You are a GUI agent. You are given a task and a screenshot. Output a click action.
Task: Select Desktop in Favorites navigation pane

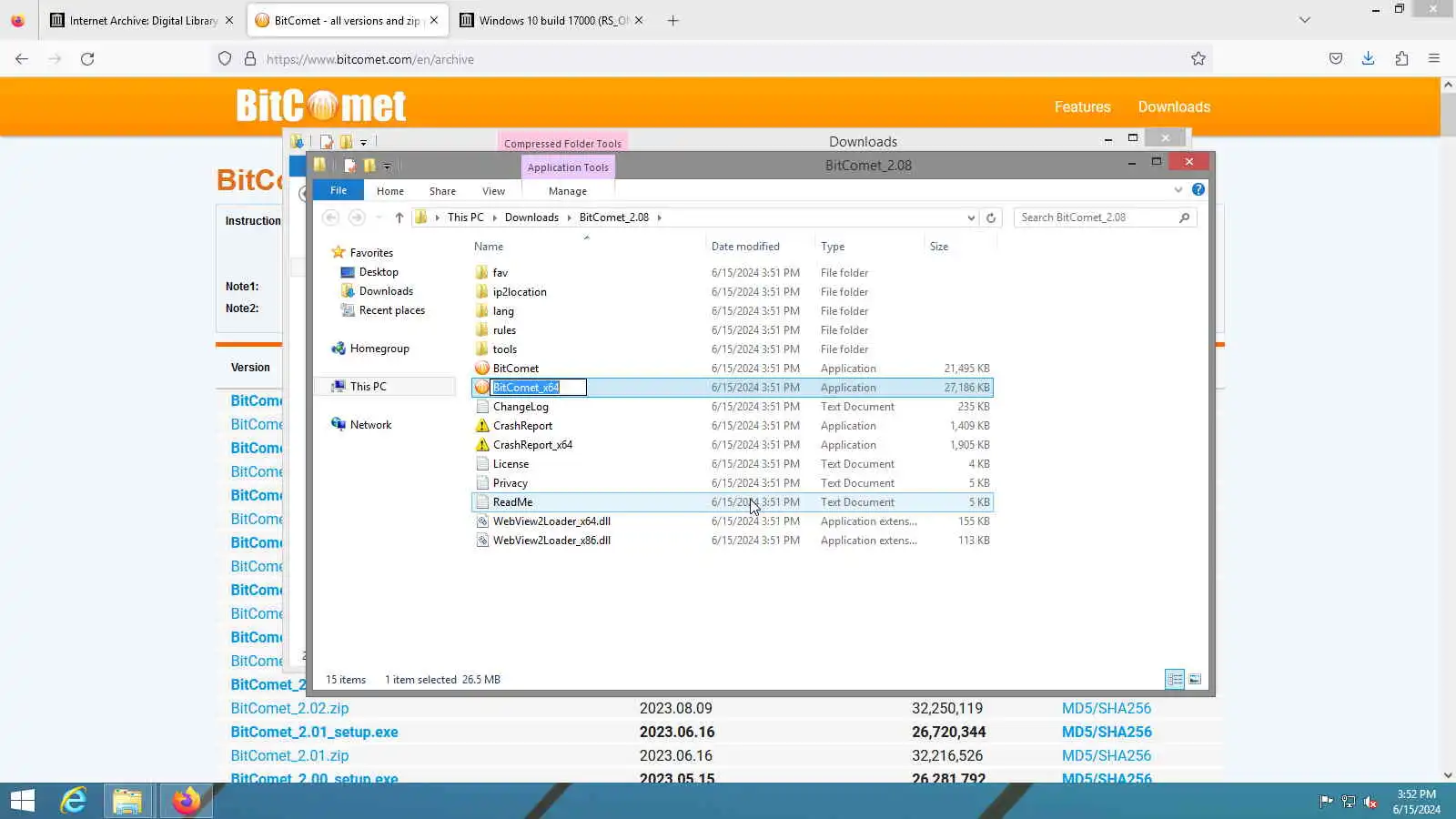click(379, 272)
